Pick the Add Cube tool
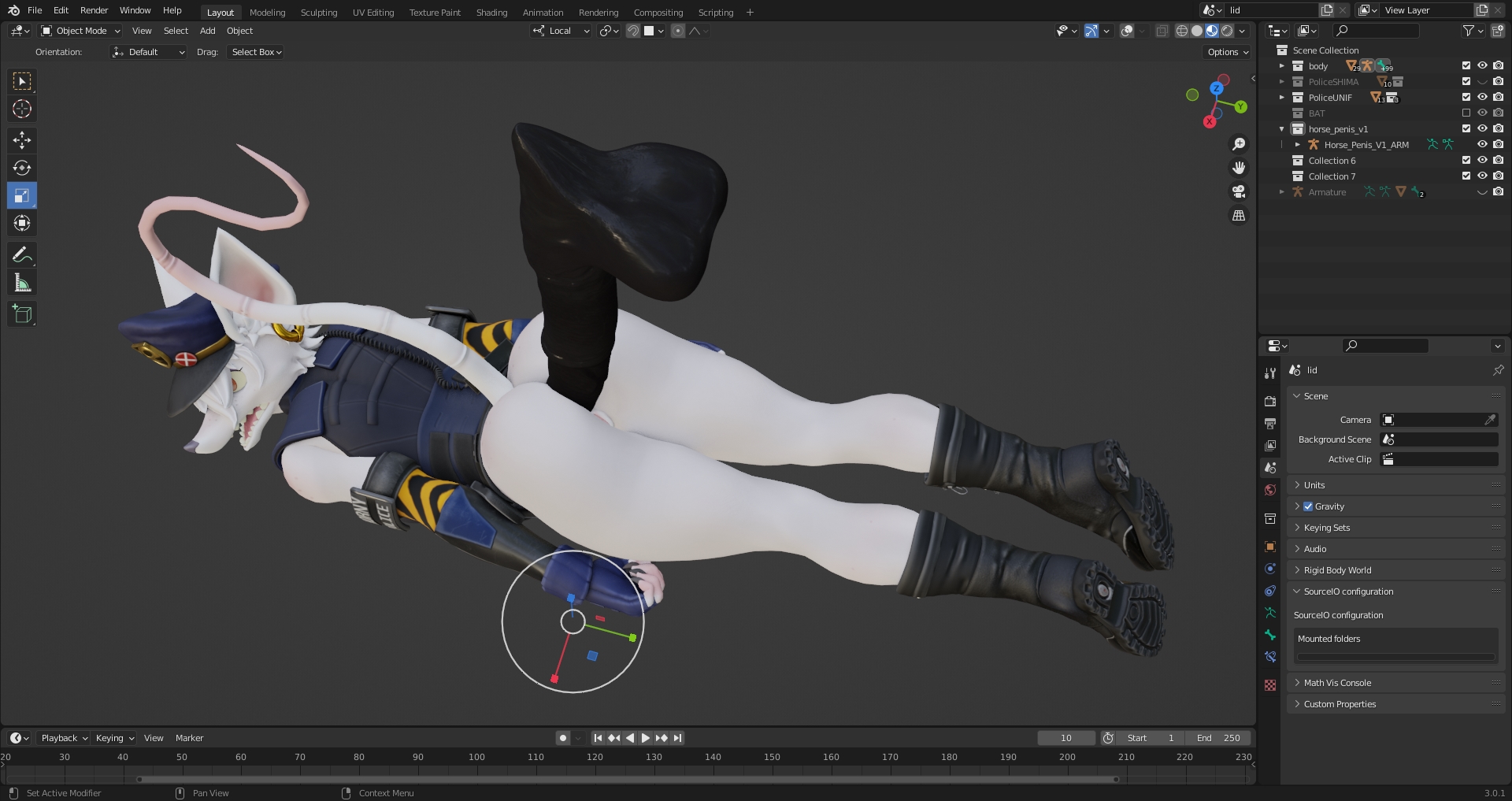 pyautogui.click(x=22, y=313)
